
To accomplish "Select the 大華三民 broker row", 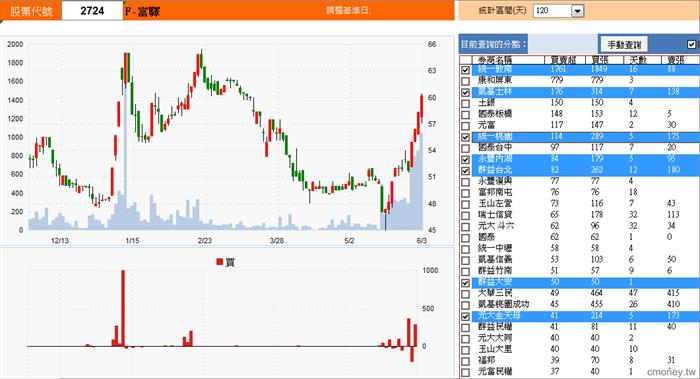I will tap(579, 293).
